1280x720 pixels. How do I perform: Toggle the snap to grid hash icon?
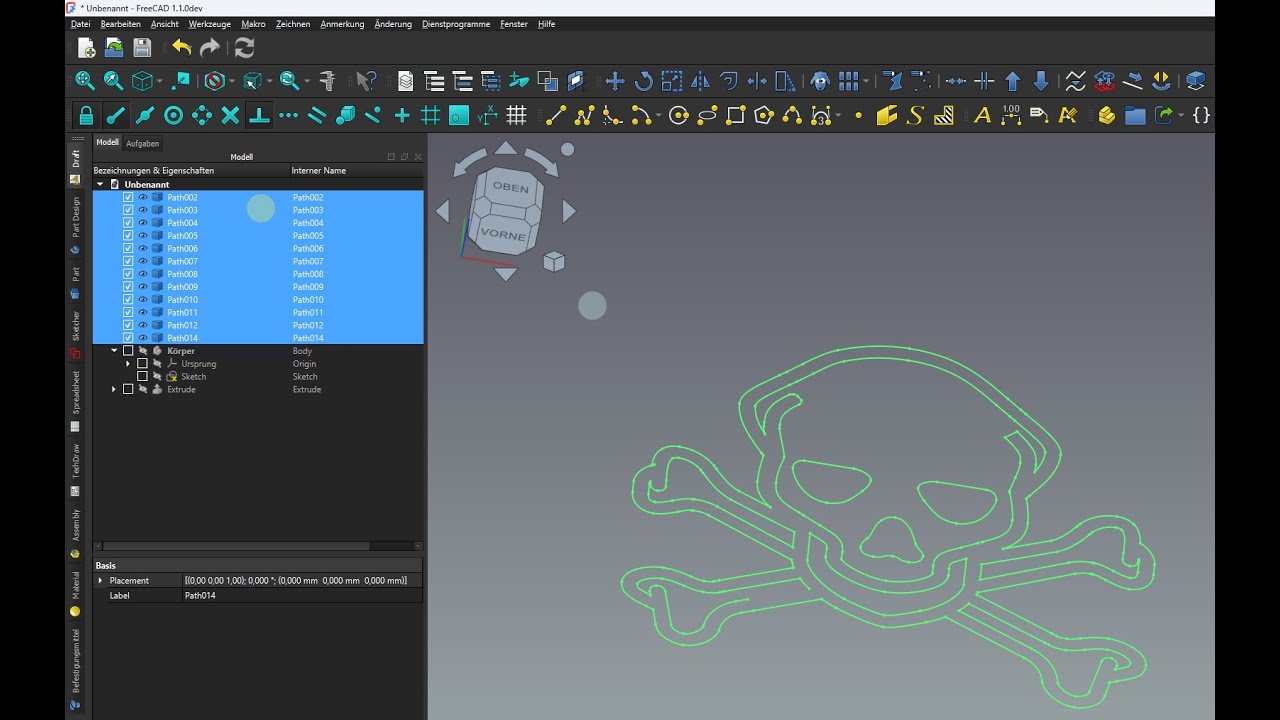[430, 115]
